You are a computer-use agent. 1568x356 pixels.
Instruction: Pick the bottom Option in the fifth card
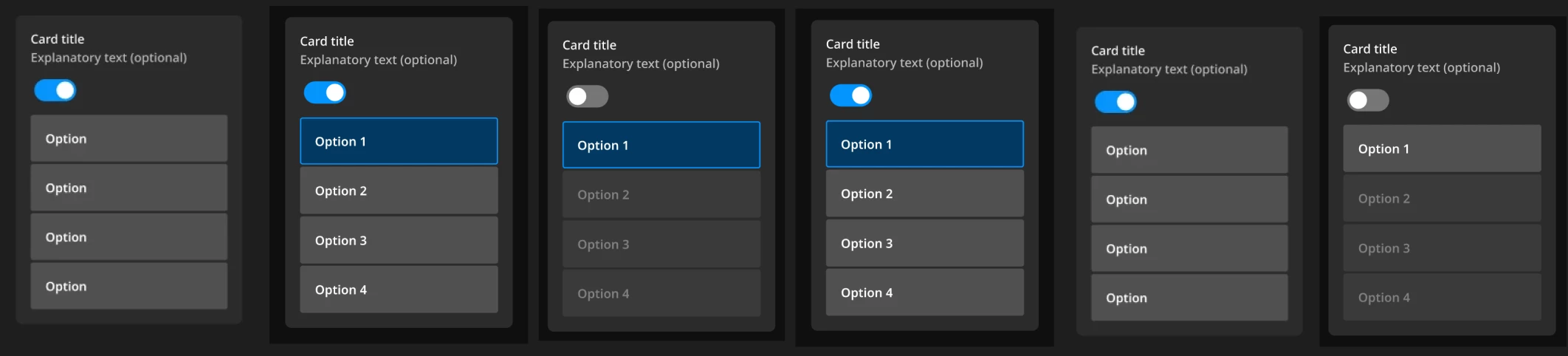[x=1189, y=298]
